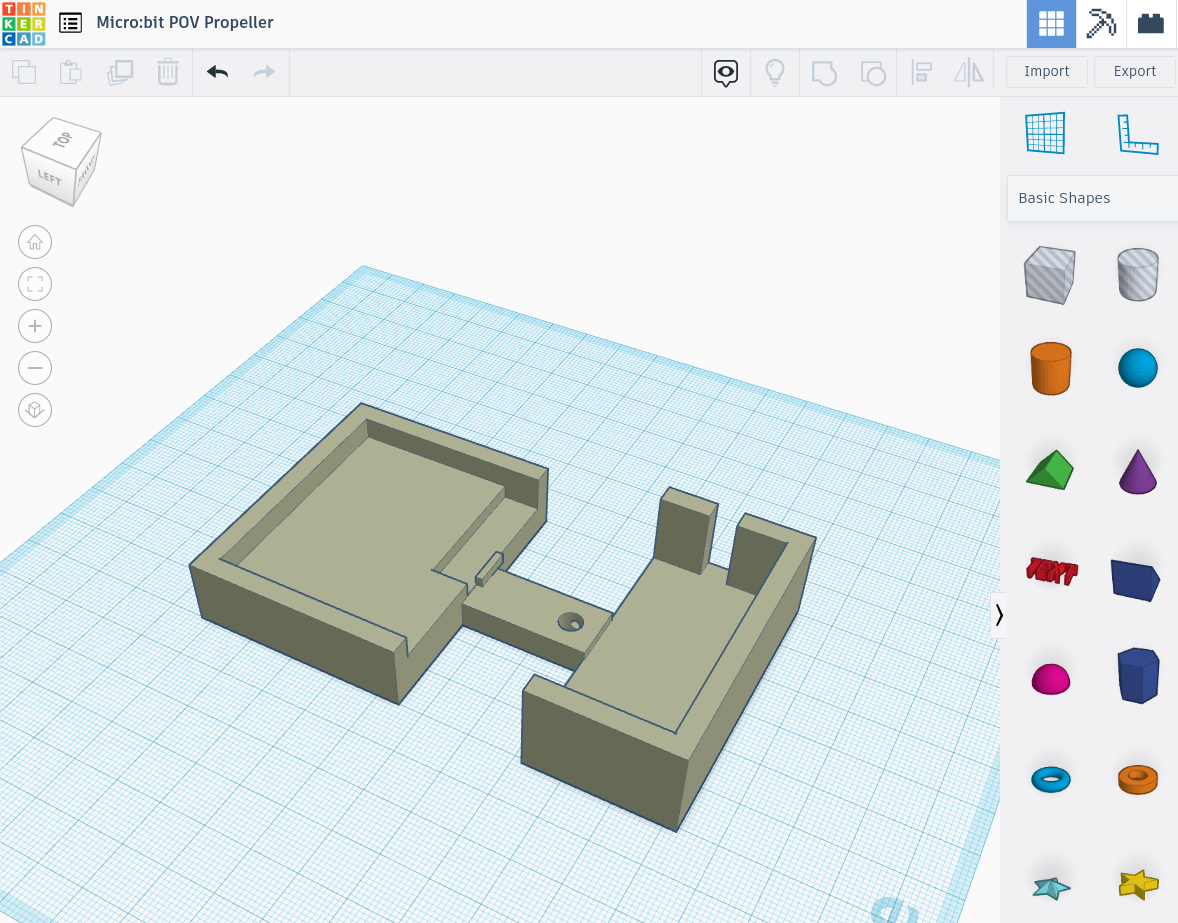
Task: Redo the last action
Action: click(x=264, y=72)
